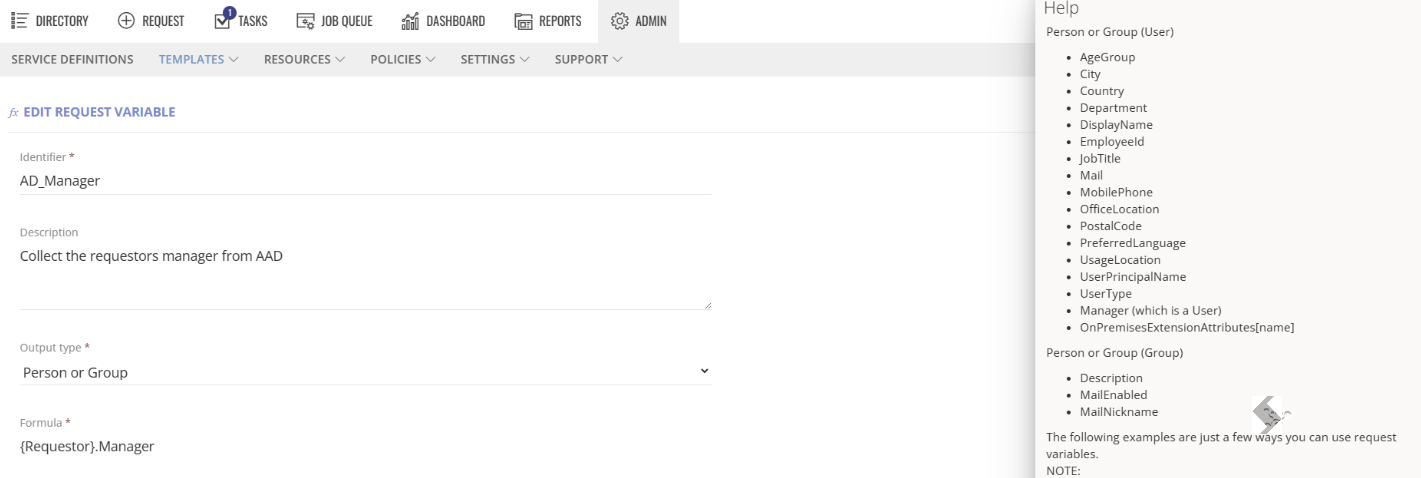Go to Service Definitions tab
The height and width of the screenshot is (478, 1421).
pyautogui.click(x=72, y=59)
